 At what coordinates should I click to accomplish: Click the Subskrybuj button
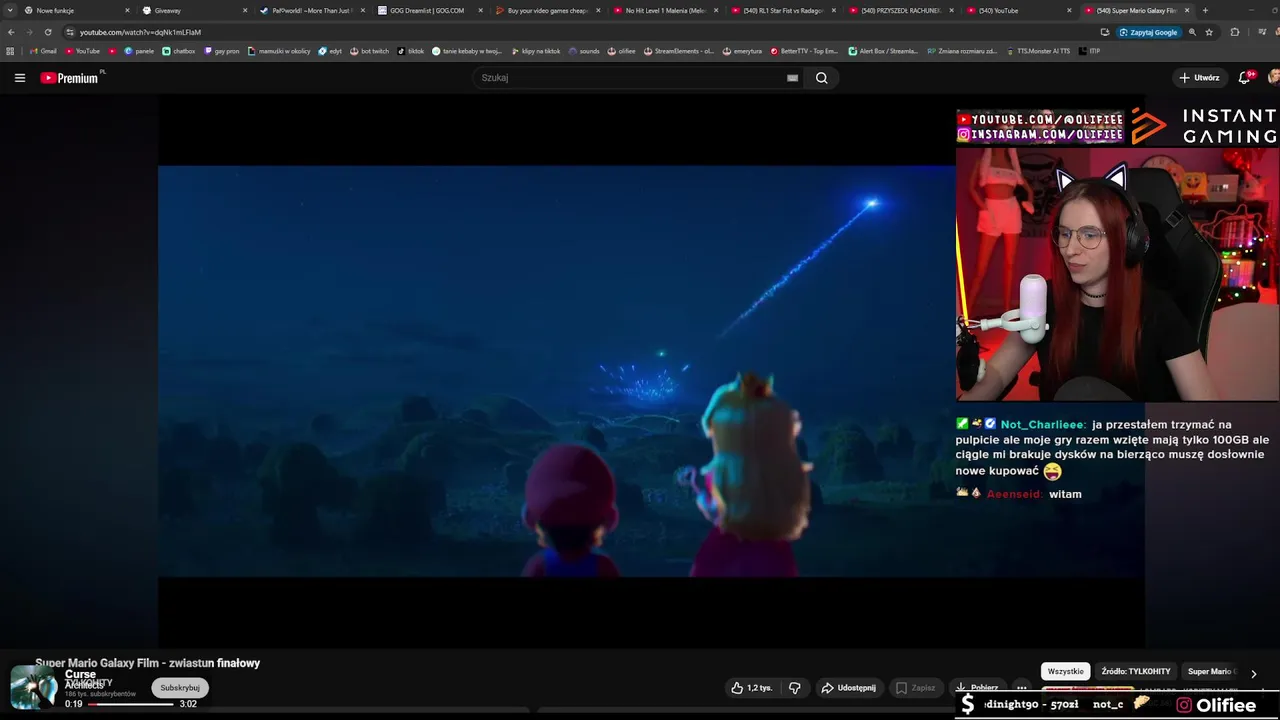[x=180, y=688]
